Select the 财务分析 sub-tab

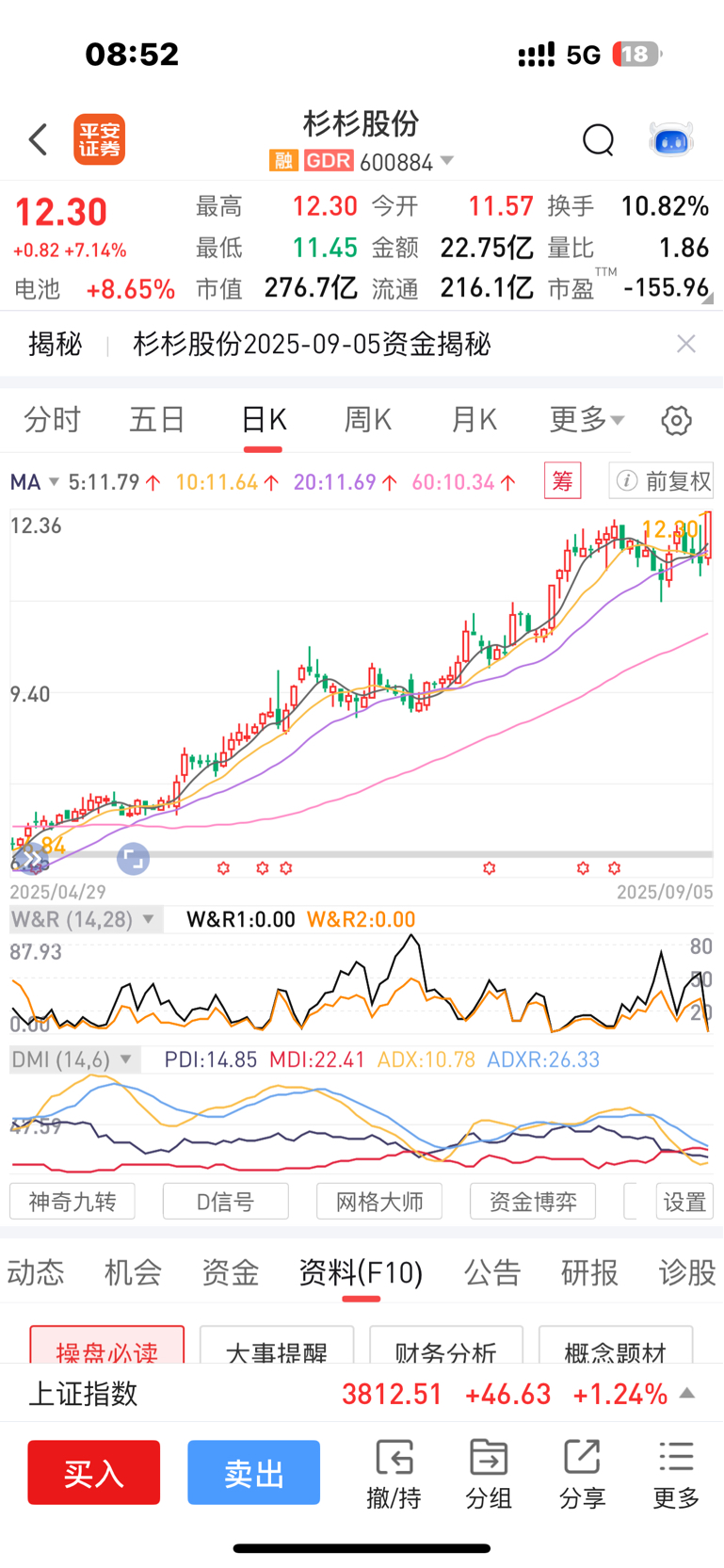[446, 1346]
